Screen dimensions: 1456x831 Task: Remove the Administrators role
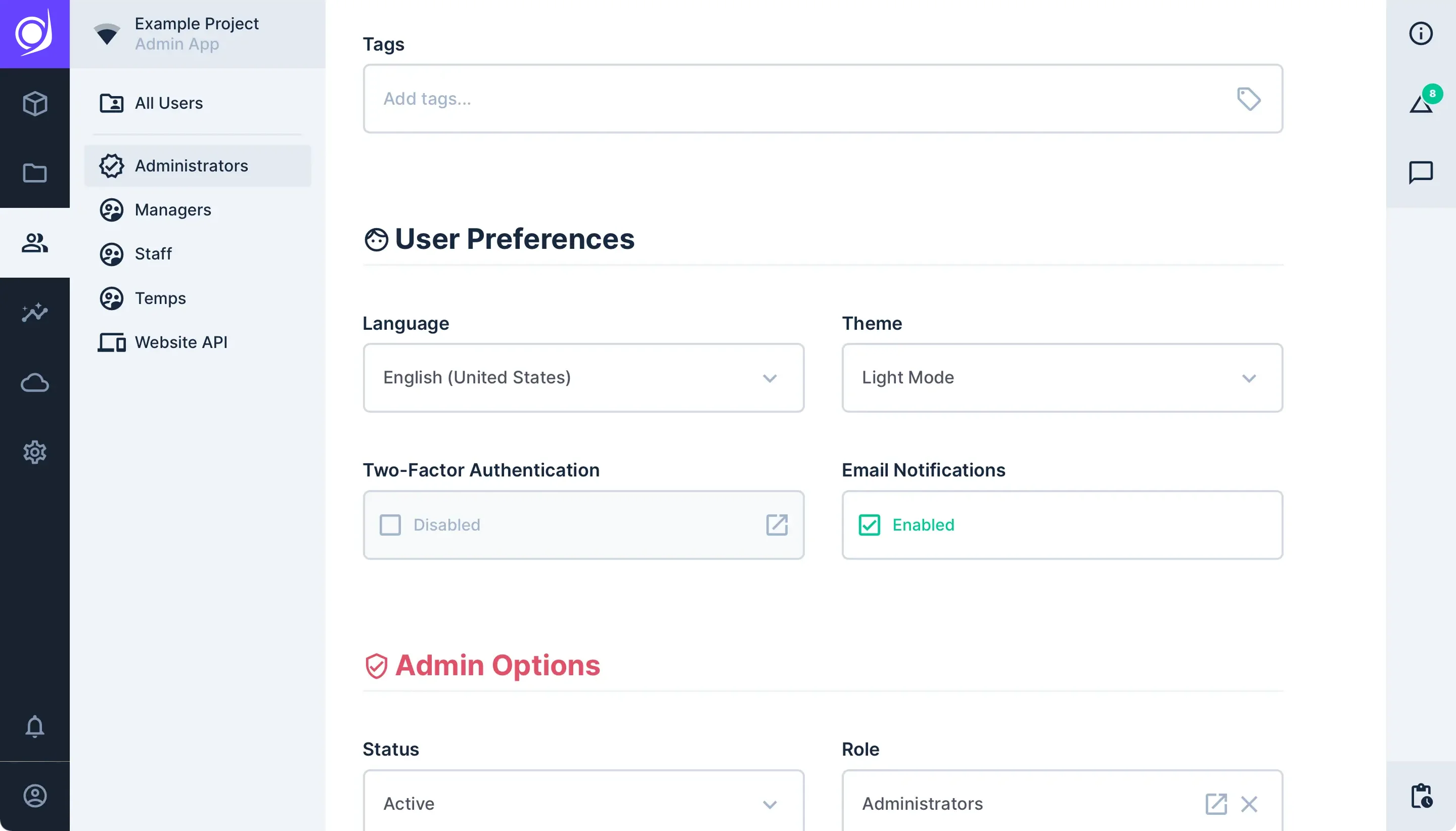pos(1249,803)
